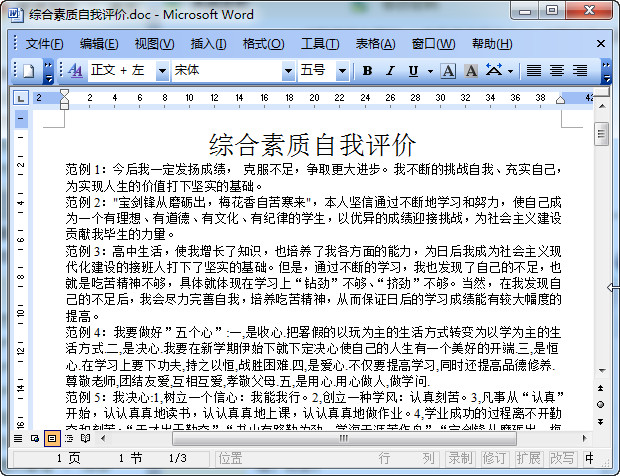Click the horizontal scrollbar thumb
Viewport: 620px width, 476px height.
pyautogui.click(x=344, y=438)
